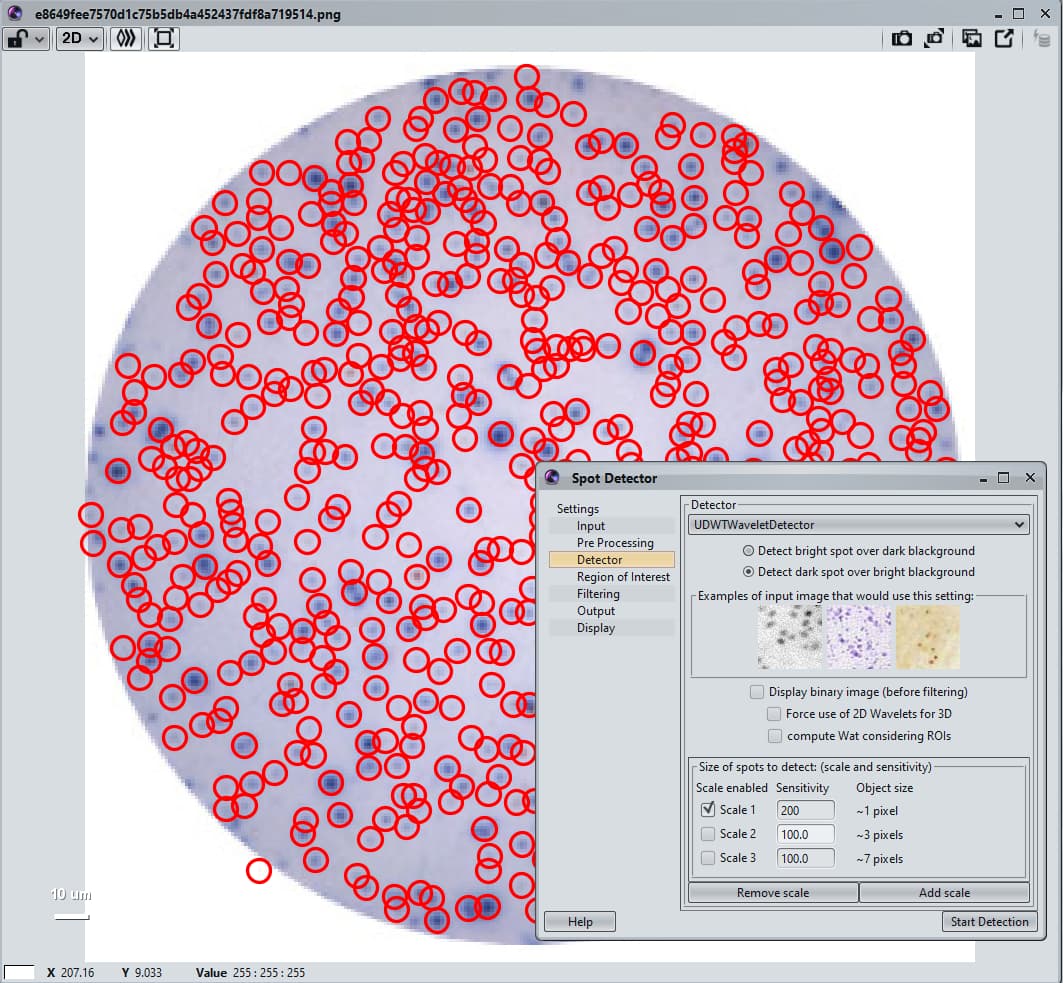The height and width of the screenshot is (983, 1063).
Task: Duplicate the image via the photos icon
Action: (971, 38)
